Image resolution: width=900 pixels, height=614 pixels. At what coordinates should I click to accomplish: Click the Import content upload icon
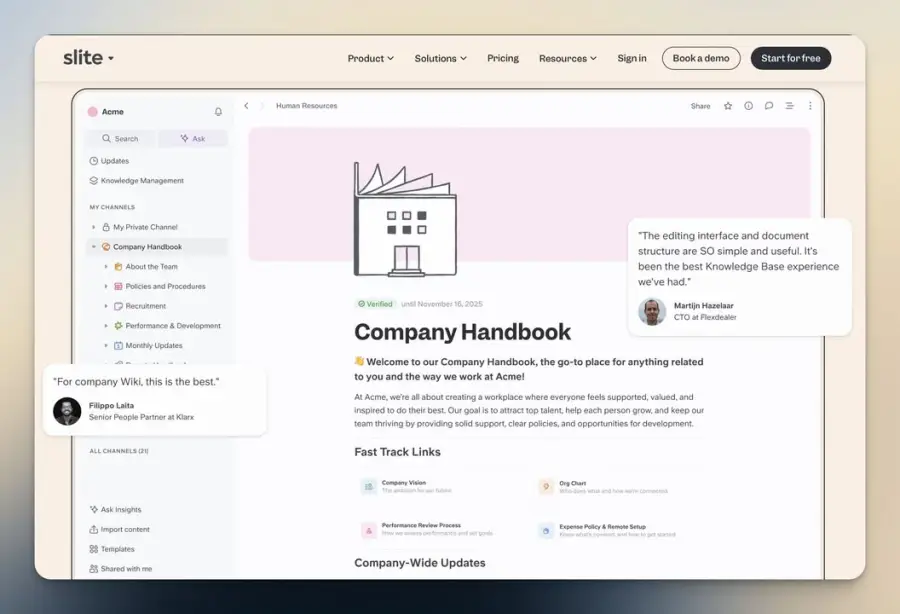click(x=94, y=529)
